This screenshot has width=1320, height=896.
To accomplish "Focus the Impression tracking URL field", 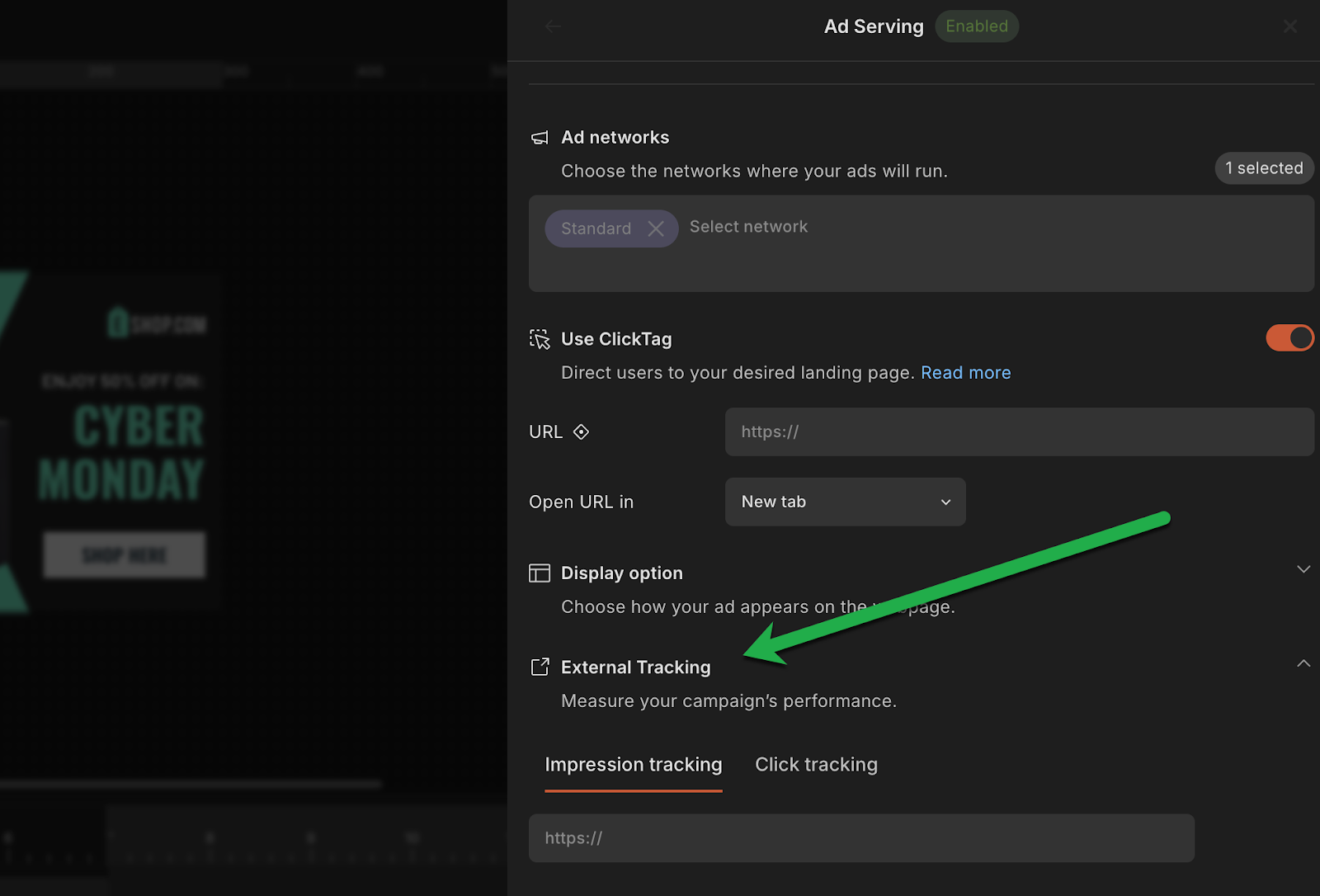I will click(860, 838).
